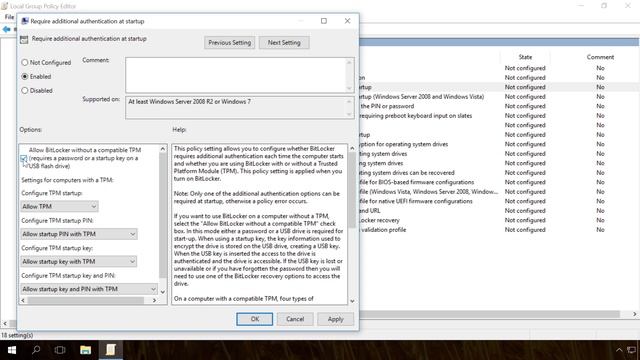Click the Options pane scroll right arrow
This screenshot has height=360, width=640.
click(x=154, y=300)
